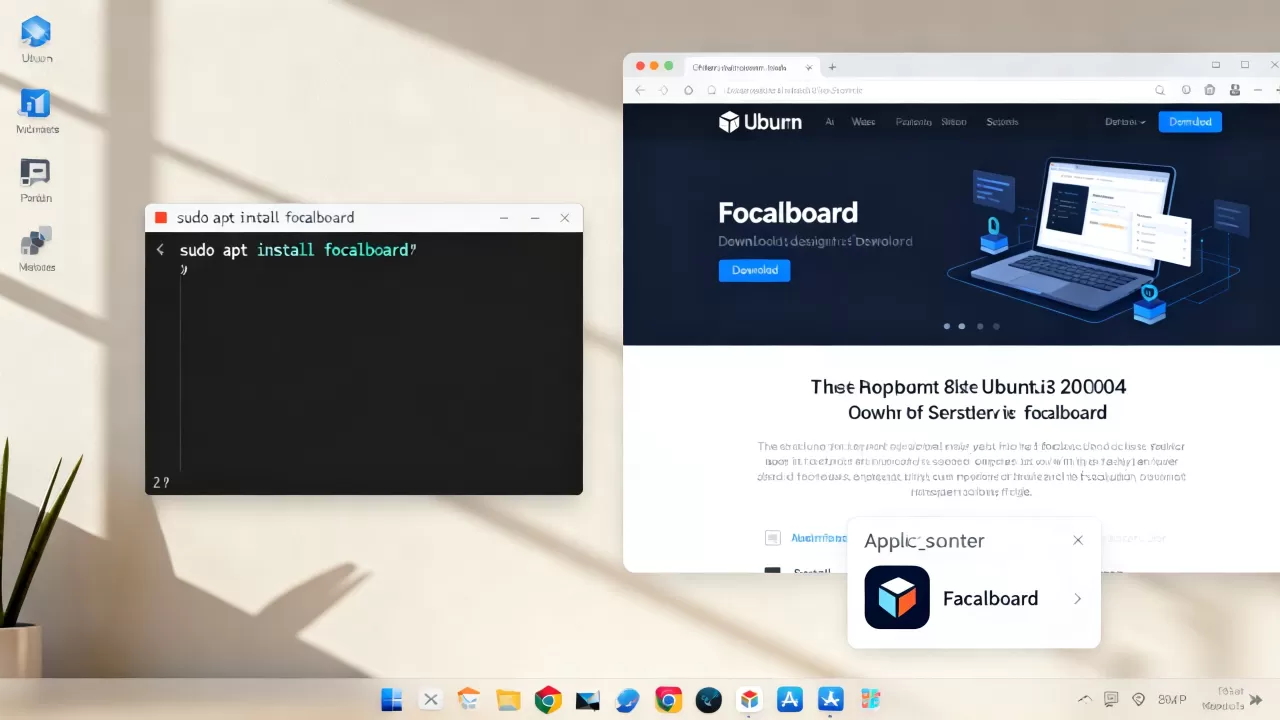This screenshot has height=720, width=1280.
Task: Click the circular info icon in browser toolbar
Action: 1186,90
